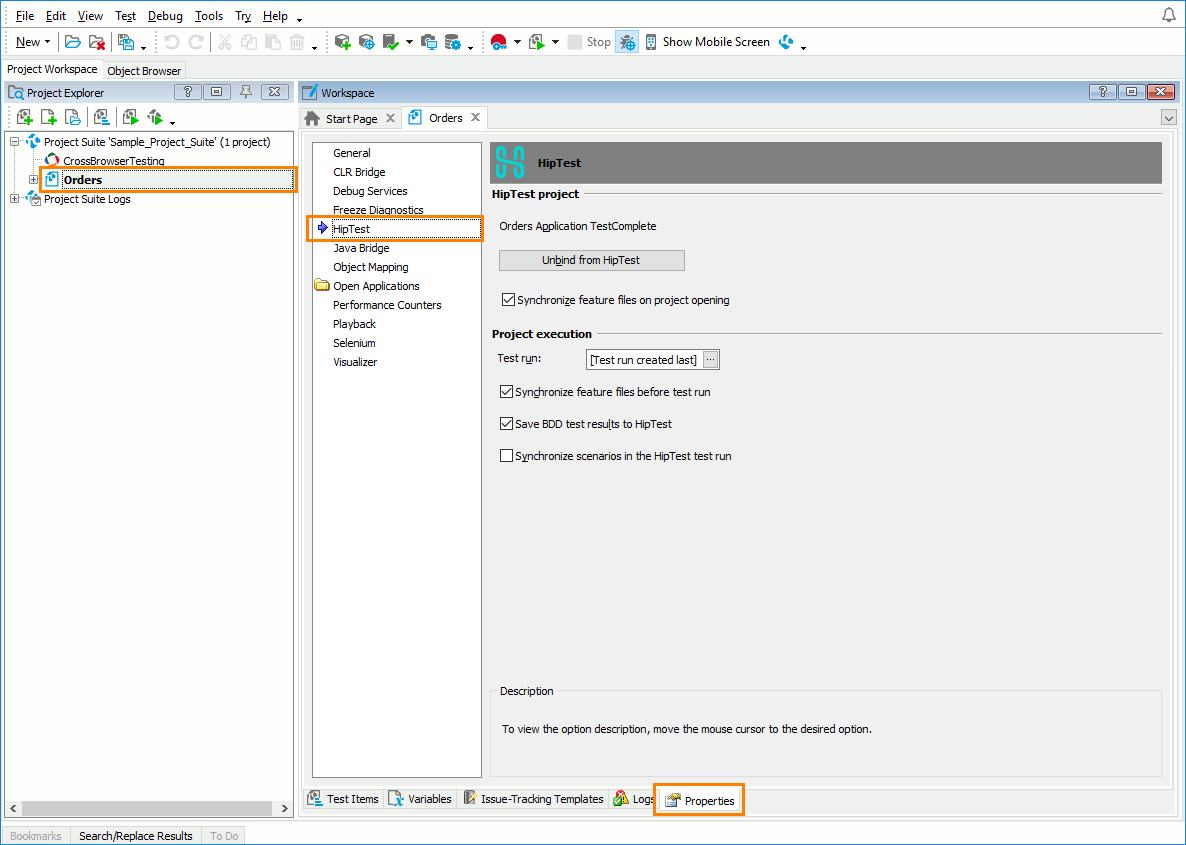
Task: Open the New dropdown arrow
Action: [x=48, y=42]
